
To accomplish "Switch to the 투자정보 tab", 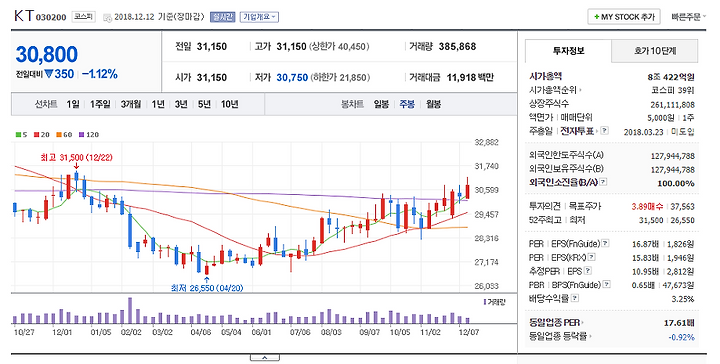I will (568, 51).
